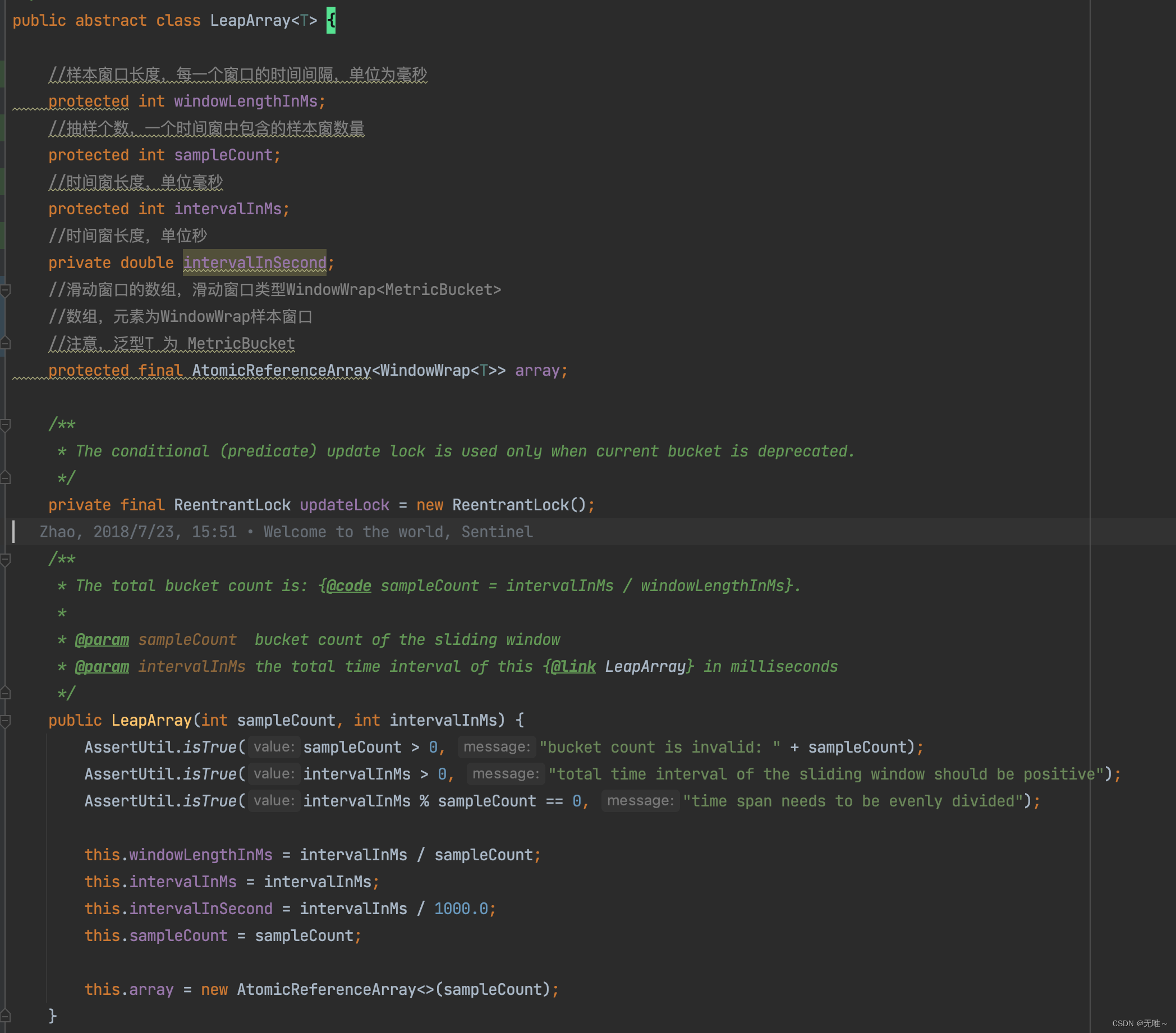The height and width of the screenshot is (1033, 1176).
Task: Click the comment '//抽样个数，一个时间窗中包含的样本窗数量'
Action: pyautogui.click(x=206, y=128)
